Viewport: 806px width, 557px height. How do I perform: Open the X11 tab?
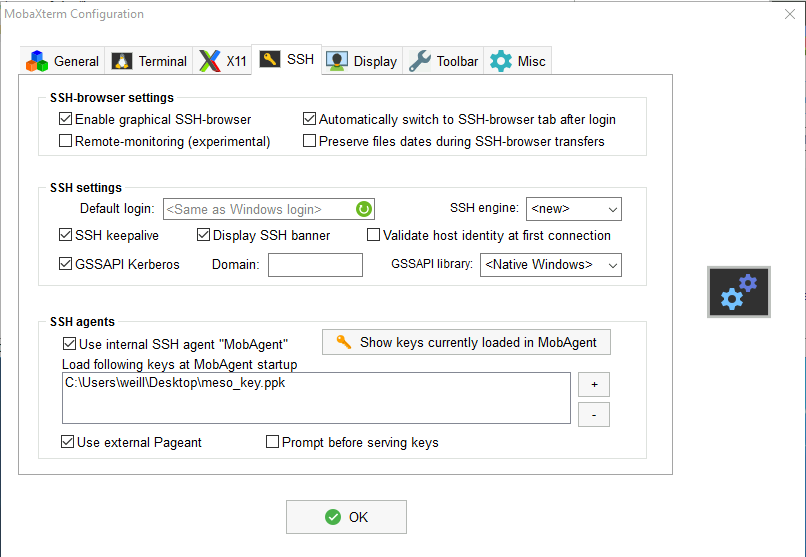pos(222,61)
